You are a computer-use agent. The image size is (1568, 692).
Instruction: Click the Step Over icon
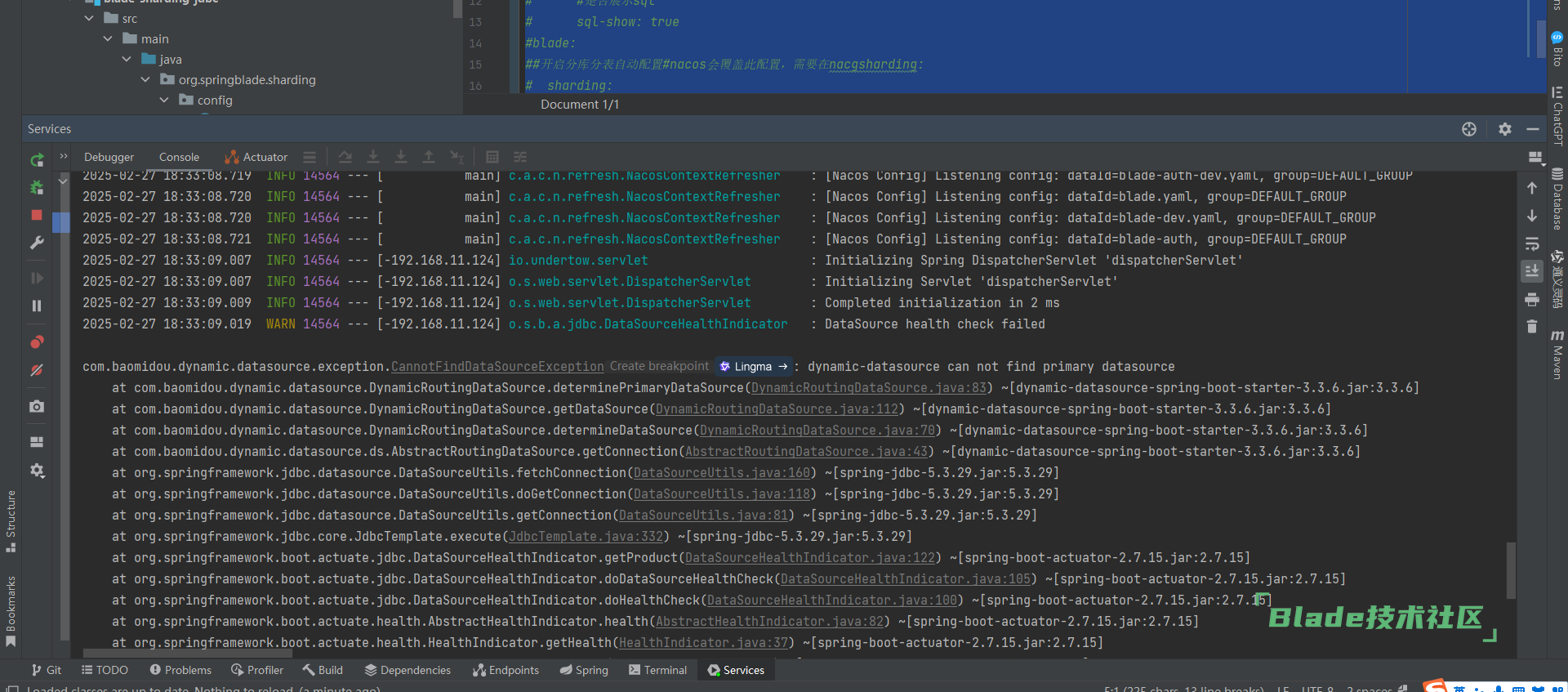click(x=345, y=157)
